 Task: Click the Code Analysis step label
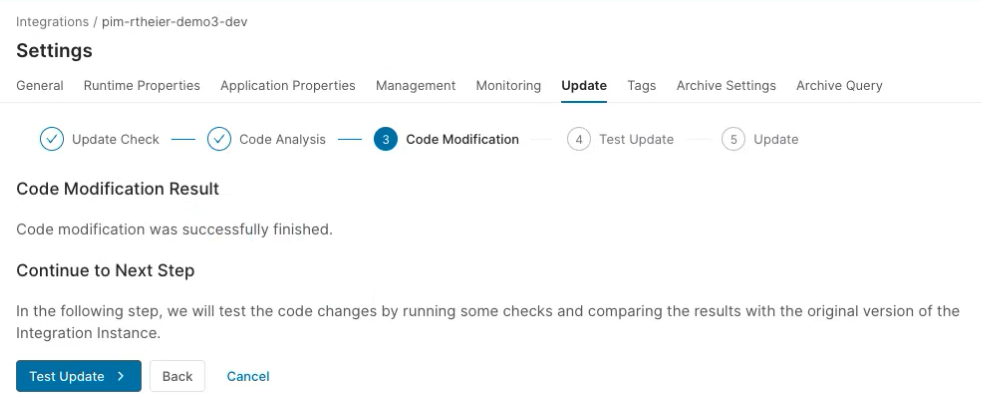click(282, 139)
